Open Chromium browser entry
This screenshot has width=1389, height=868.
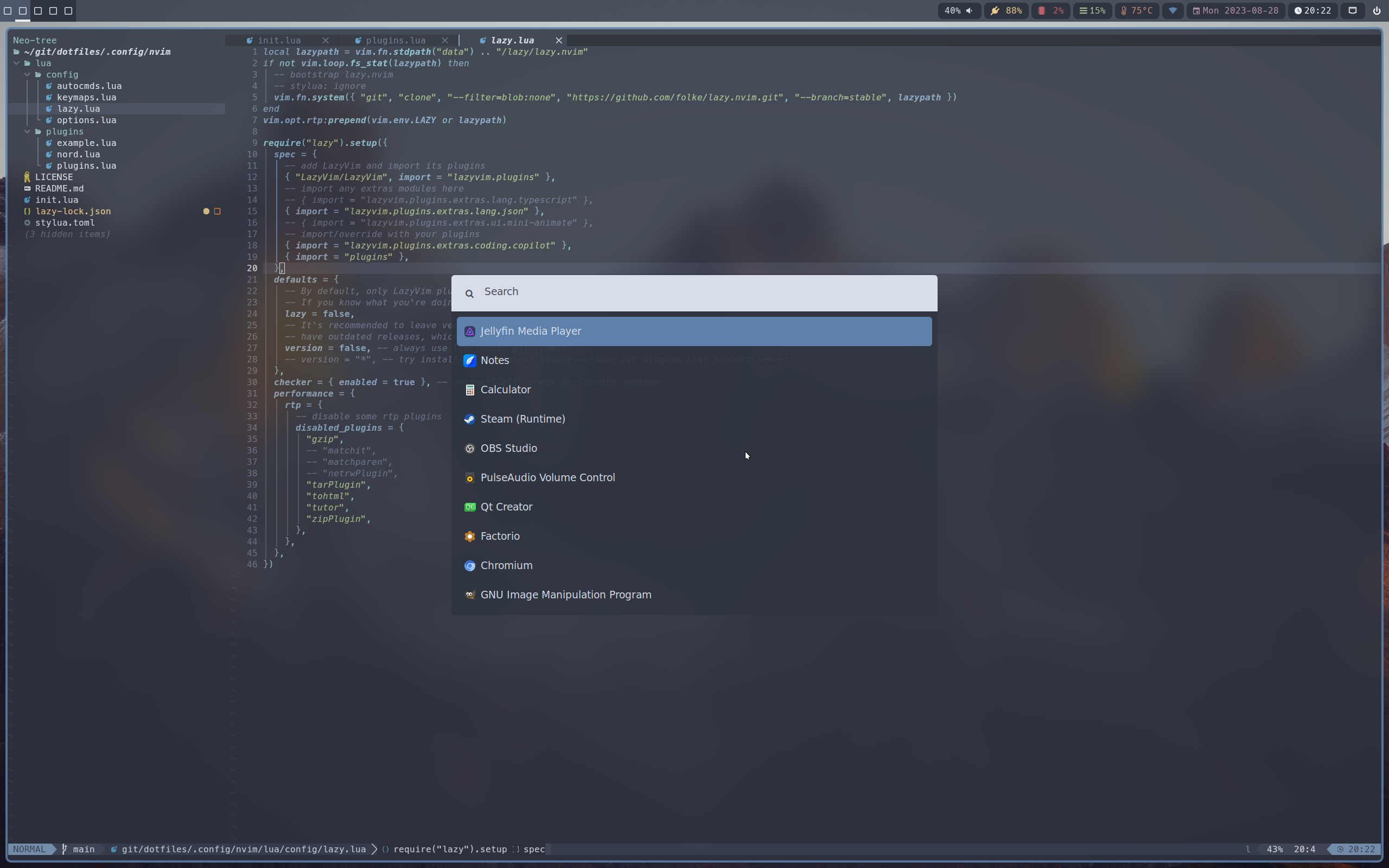(x=506, y=565)
